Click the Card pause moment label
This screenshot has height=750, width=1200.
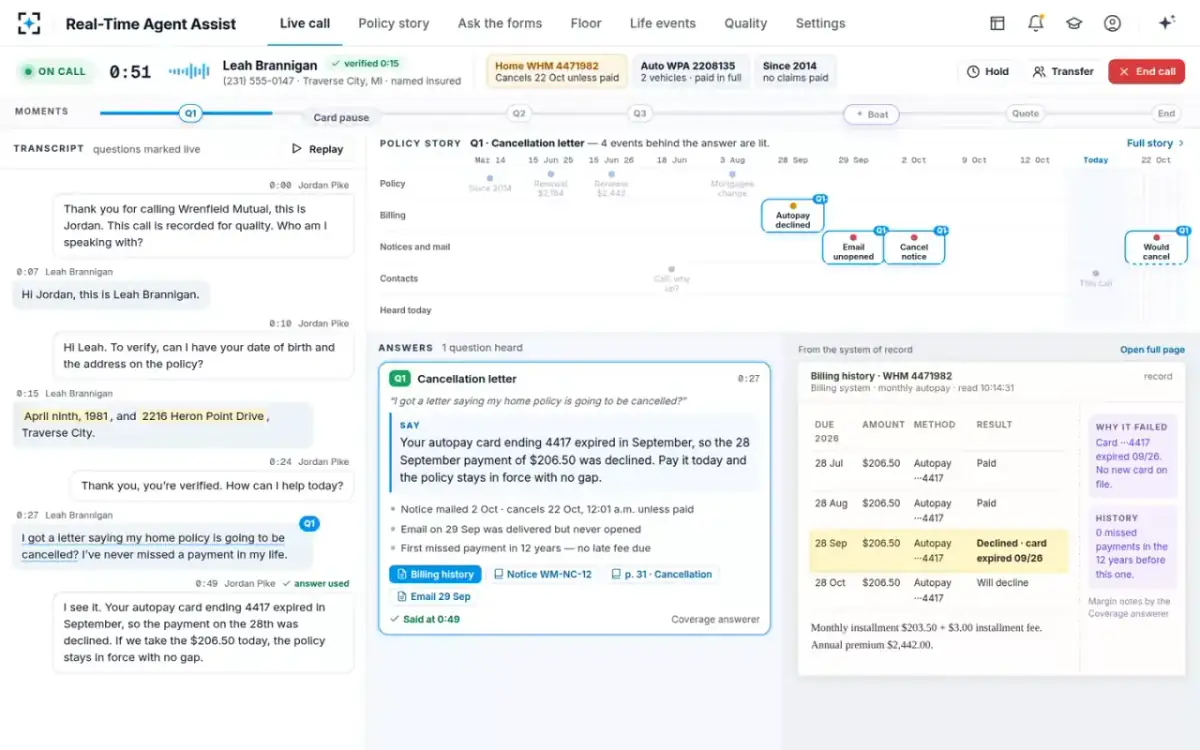coord(341,118)
